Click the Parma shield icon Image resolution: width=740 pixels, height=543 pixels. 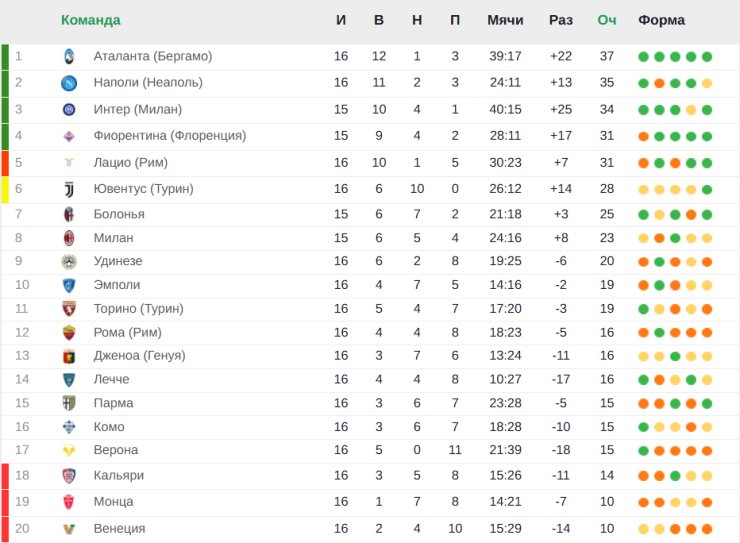point(69,403)
